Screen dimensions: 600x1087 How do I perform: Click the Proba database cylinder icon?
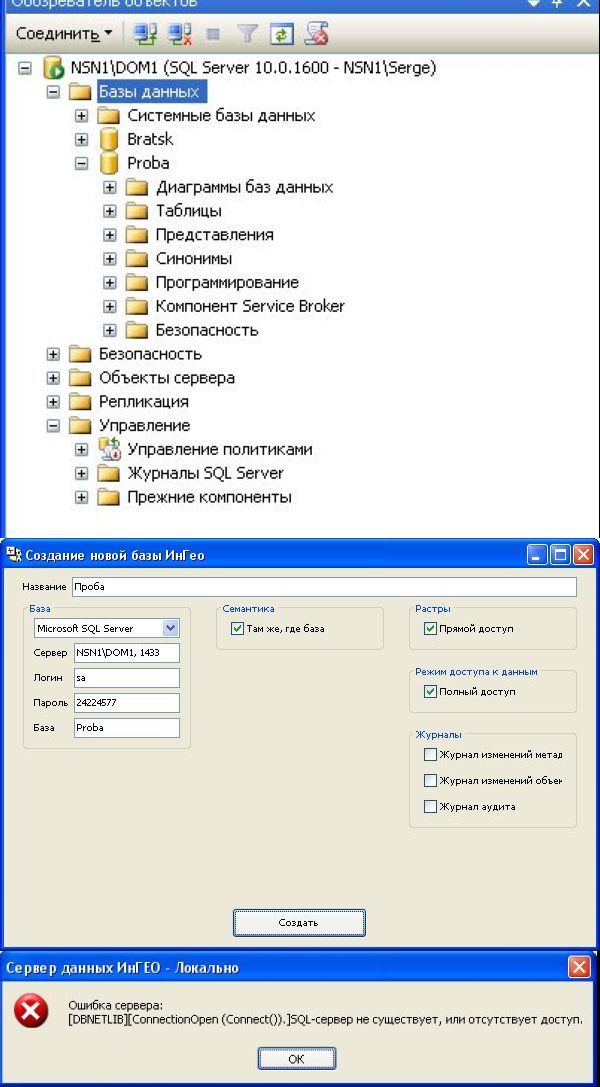(109, 164)
